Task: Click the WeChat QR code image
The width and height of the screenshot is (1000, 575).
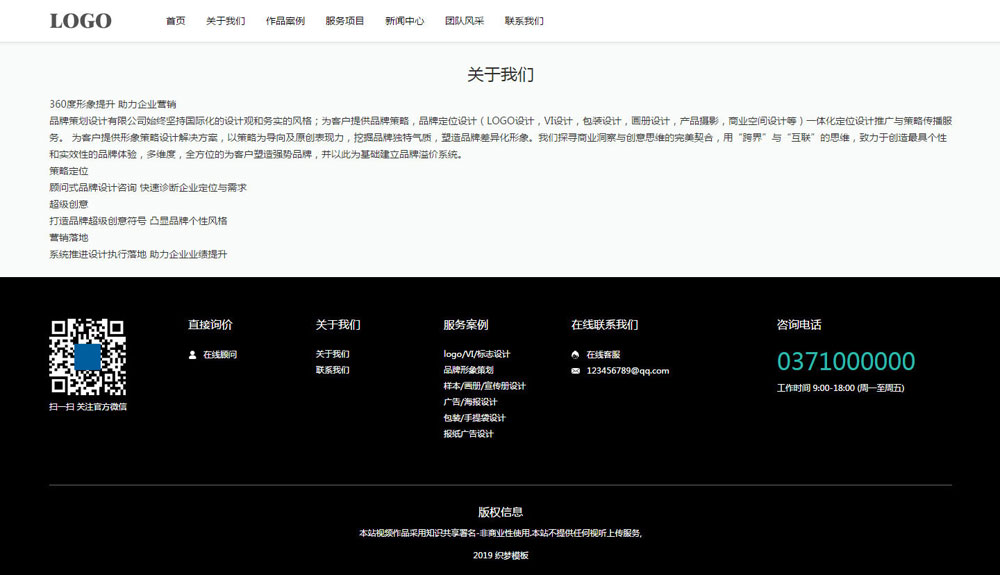Action: point(88,357)
